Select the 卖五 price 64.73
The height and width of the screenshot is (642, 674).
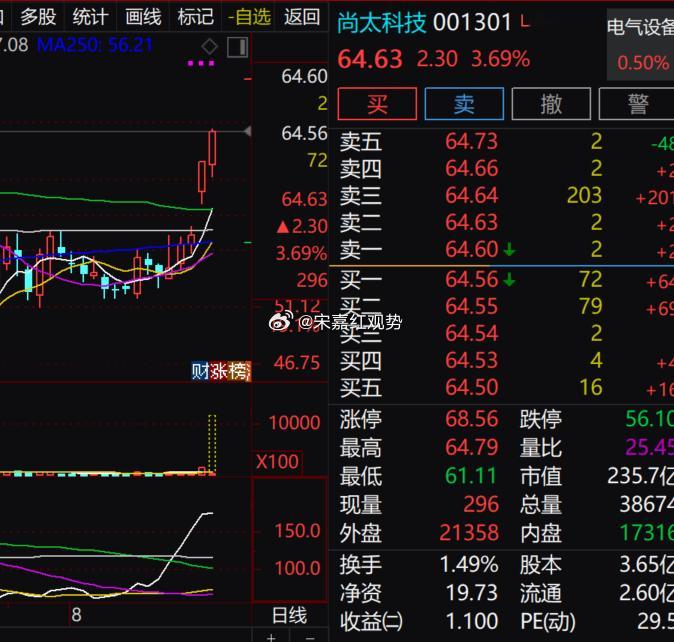click(472, 141)
